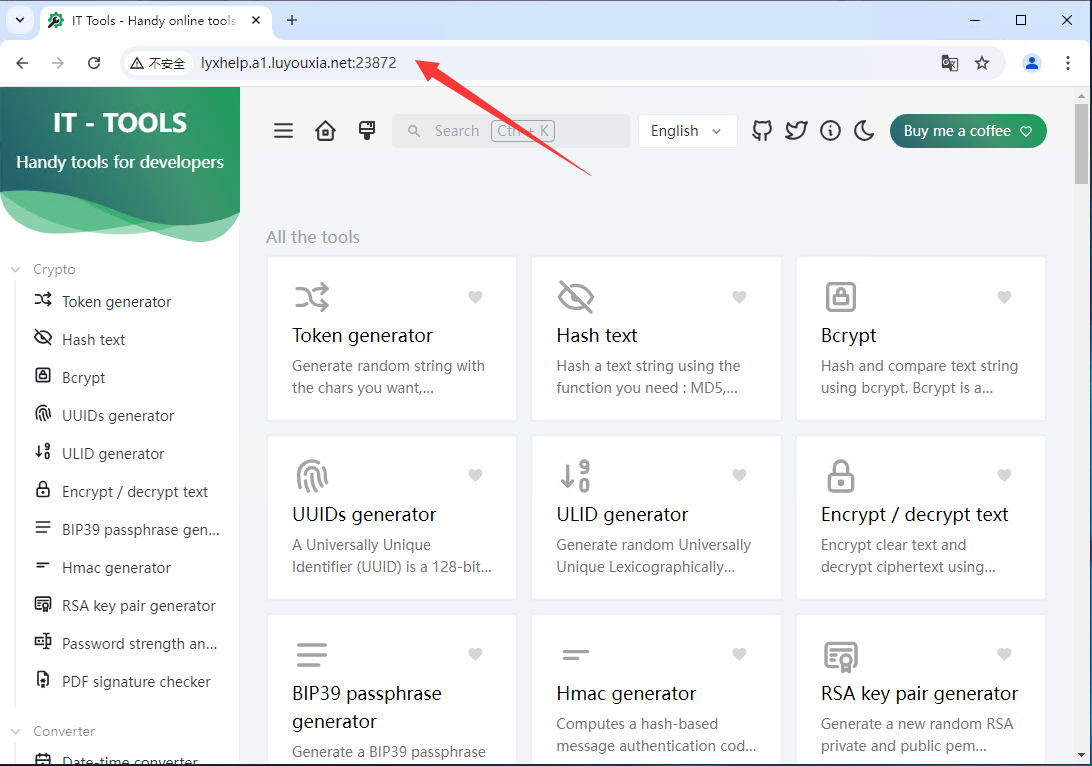Focus the Search tools field
Image resolution: width=1092 pixels, height=766 pixels.
(510, 131)
